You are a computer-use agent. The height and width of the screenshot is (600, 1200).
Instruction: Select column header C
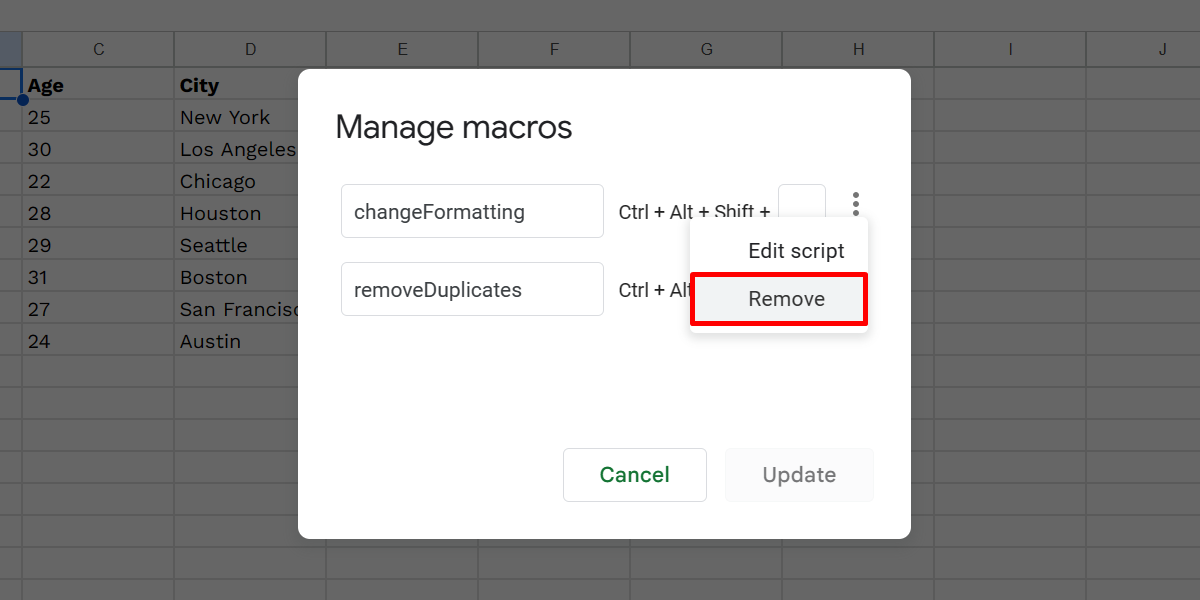[x=97, y=48]
